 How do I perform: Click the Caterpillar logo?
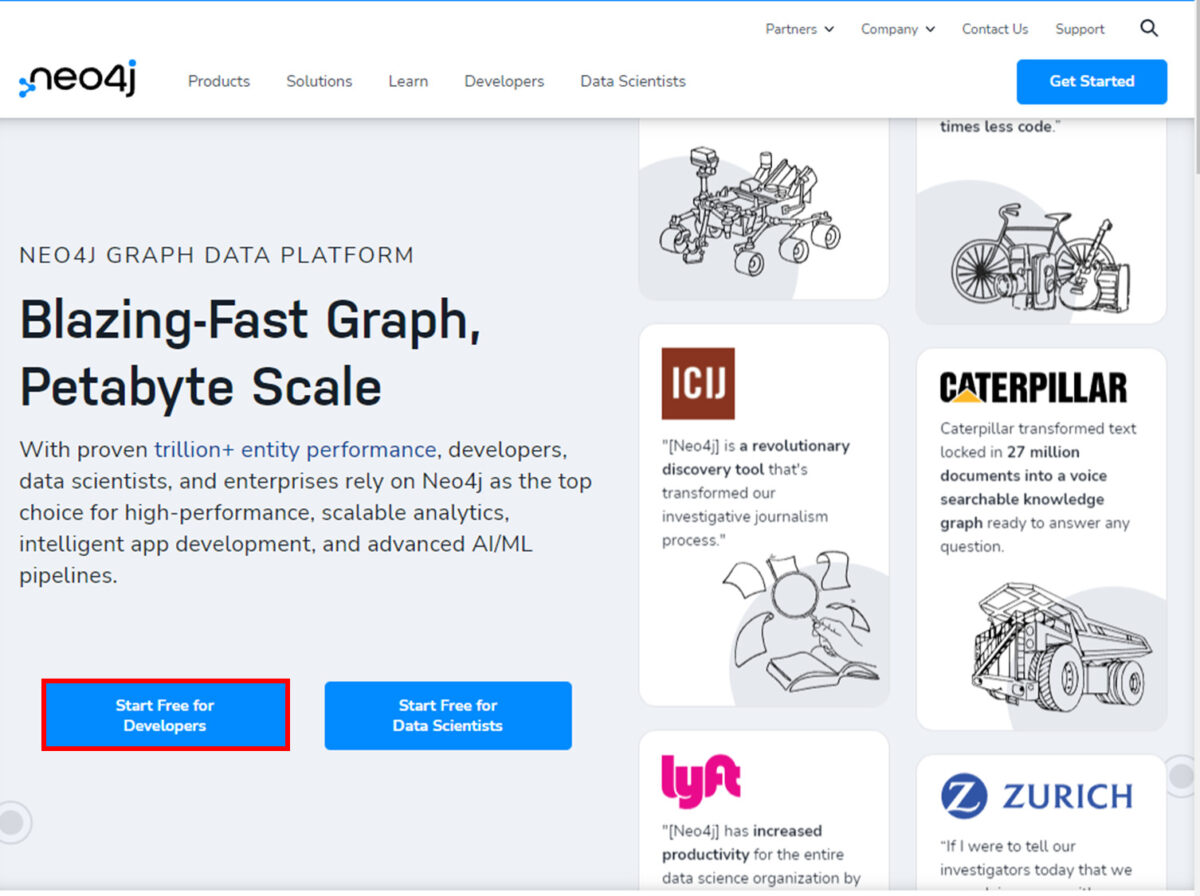click(x=1033, y=387)
